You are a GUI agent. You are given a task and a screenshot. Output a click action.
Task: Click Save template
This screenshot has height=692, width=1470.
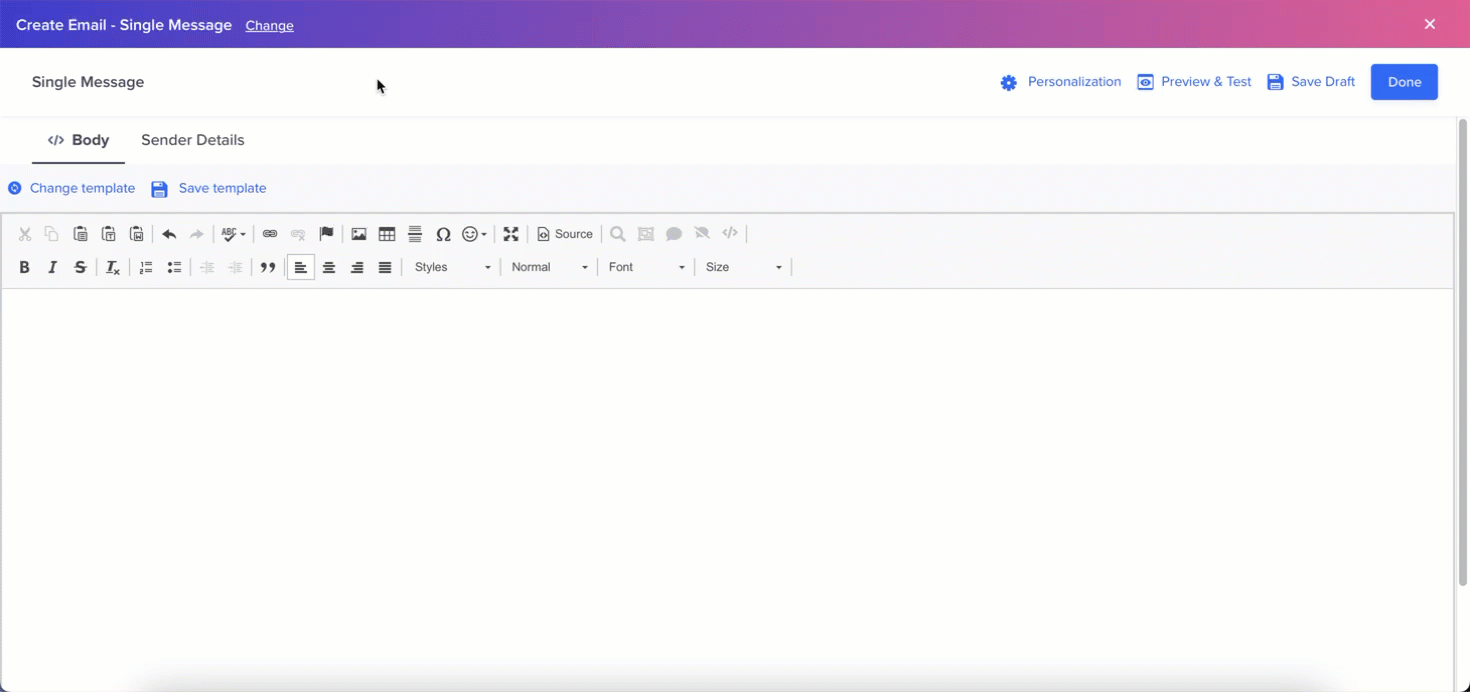click(x=209, y=188)
